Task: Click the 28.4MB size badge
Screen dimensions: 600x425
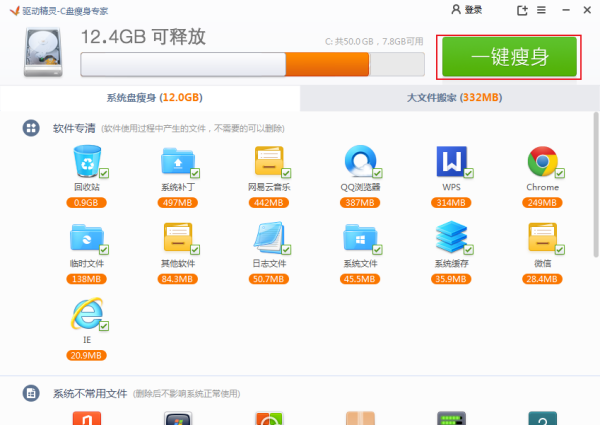Action: (542, 279)
